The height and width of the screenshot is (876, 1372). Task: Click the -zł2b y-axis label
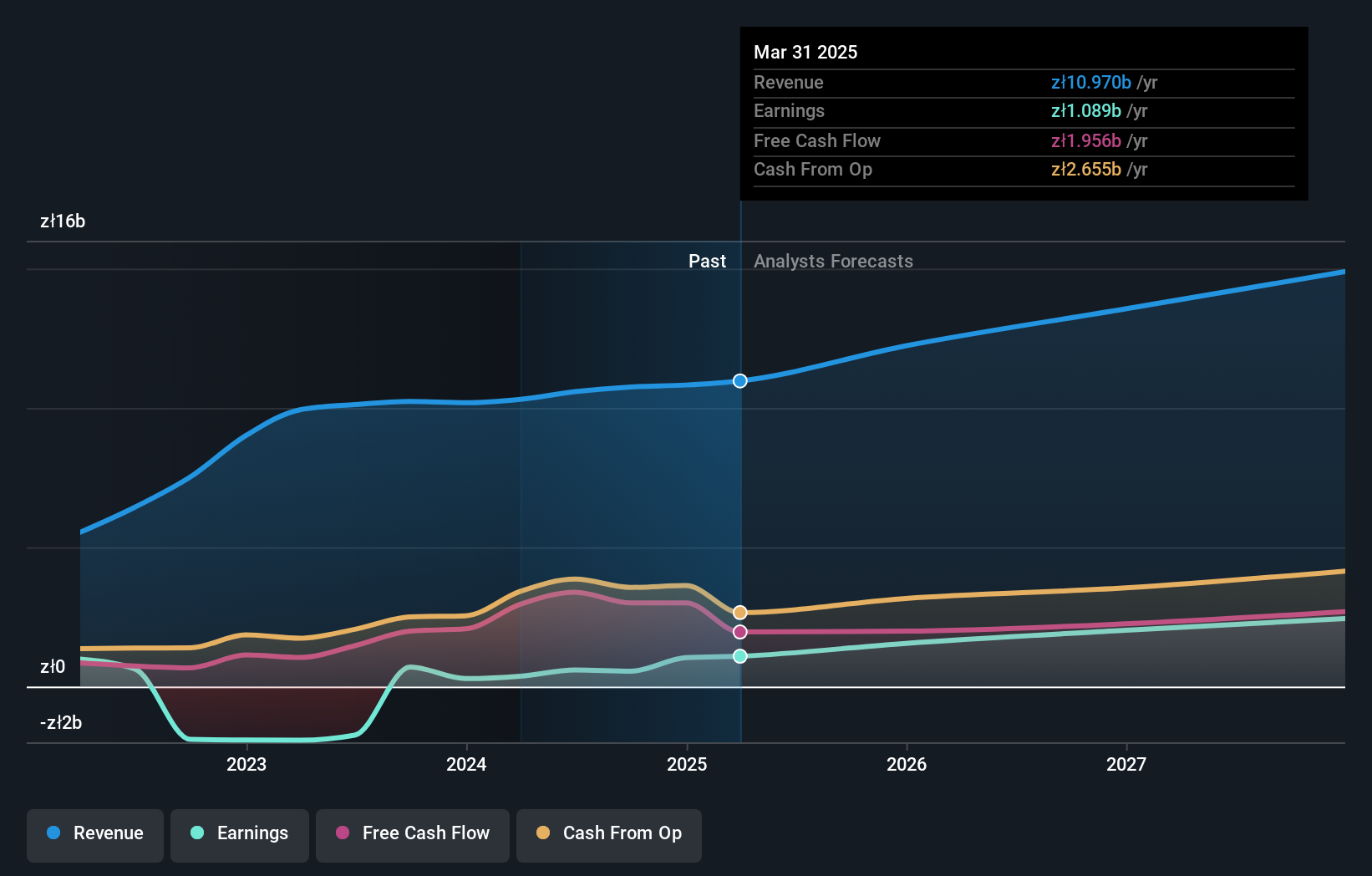61,723
